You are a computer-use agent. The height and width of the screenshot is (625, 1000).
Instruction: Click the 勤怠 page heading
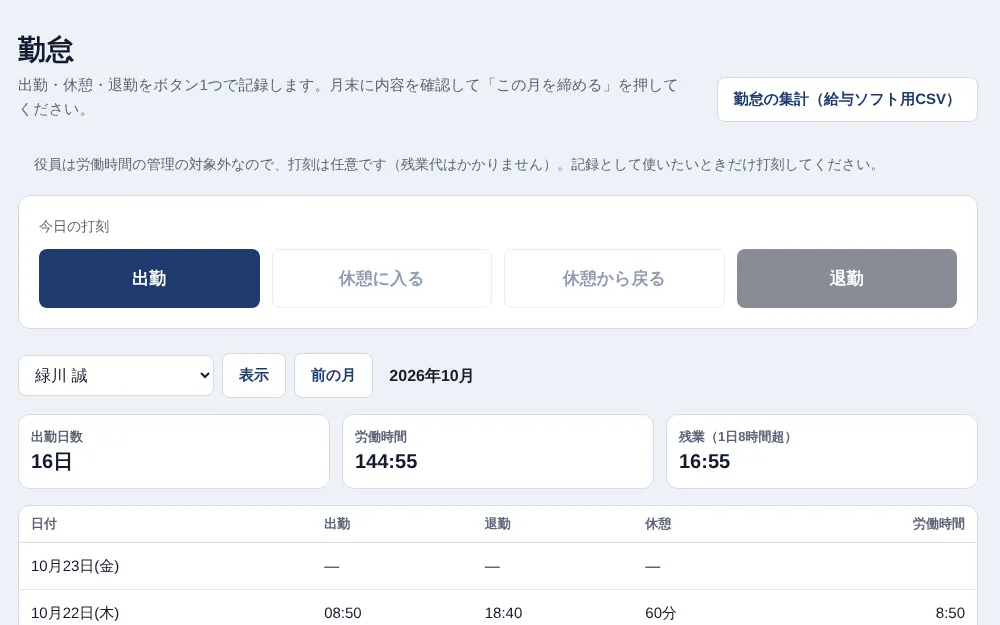[x=46, y=49]
